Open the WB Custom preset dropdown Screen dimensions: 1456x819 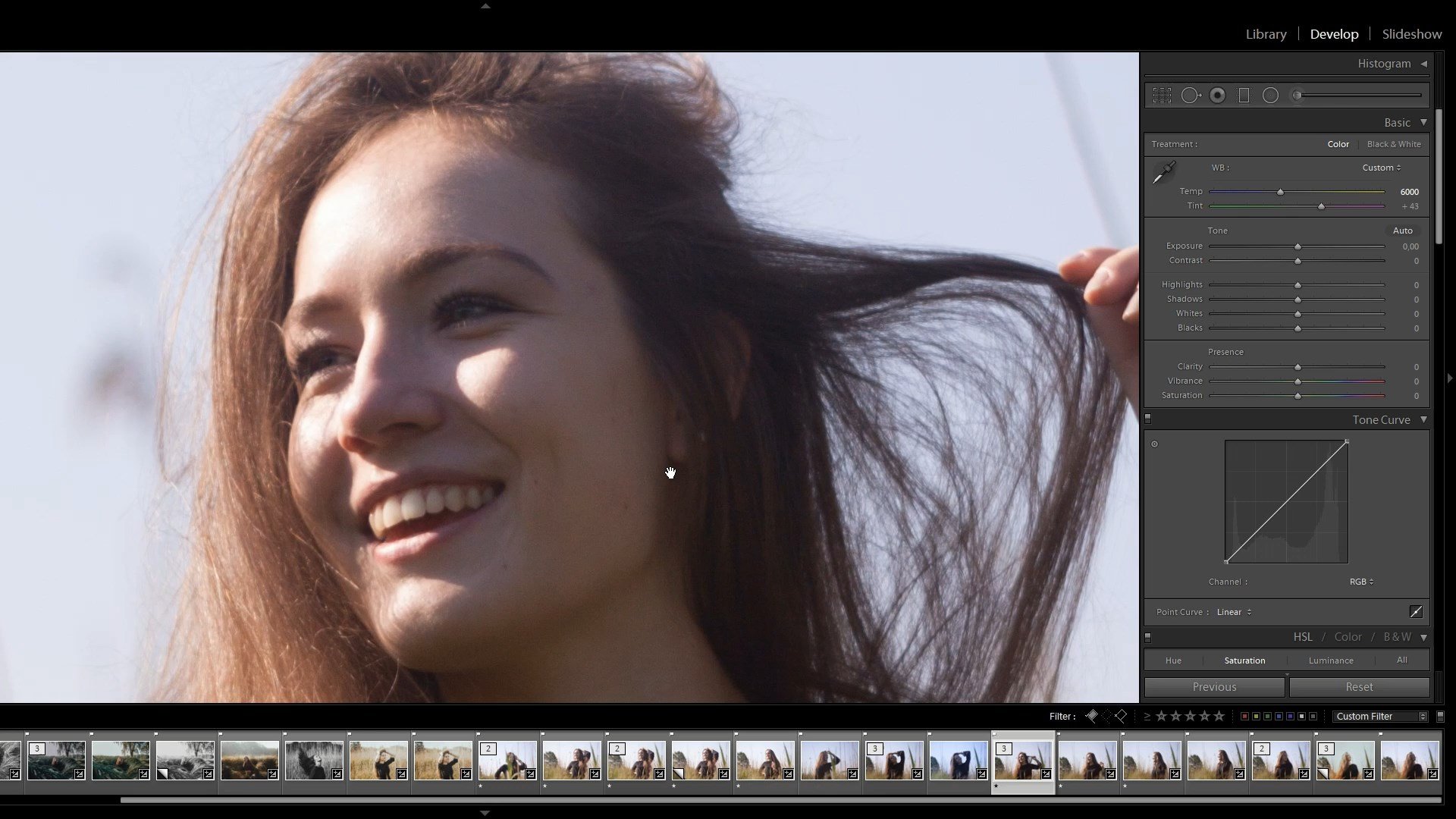pos(1381,168)
